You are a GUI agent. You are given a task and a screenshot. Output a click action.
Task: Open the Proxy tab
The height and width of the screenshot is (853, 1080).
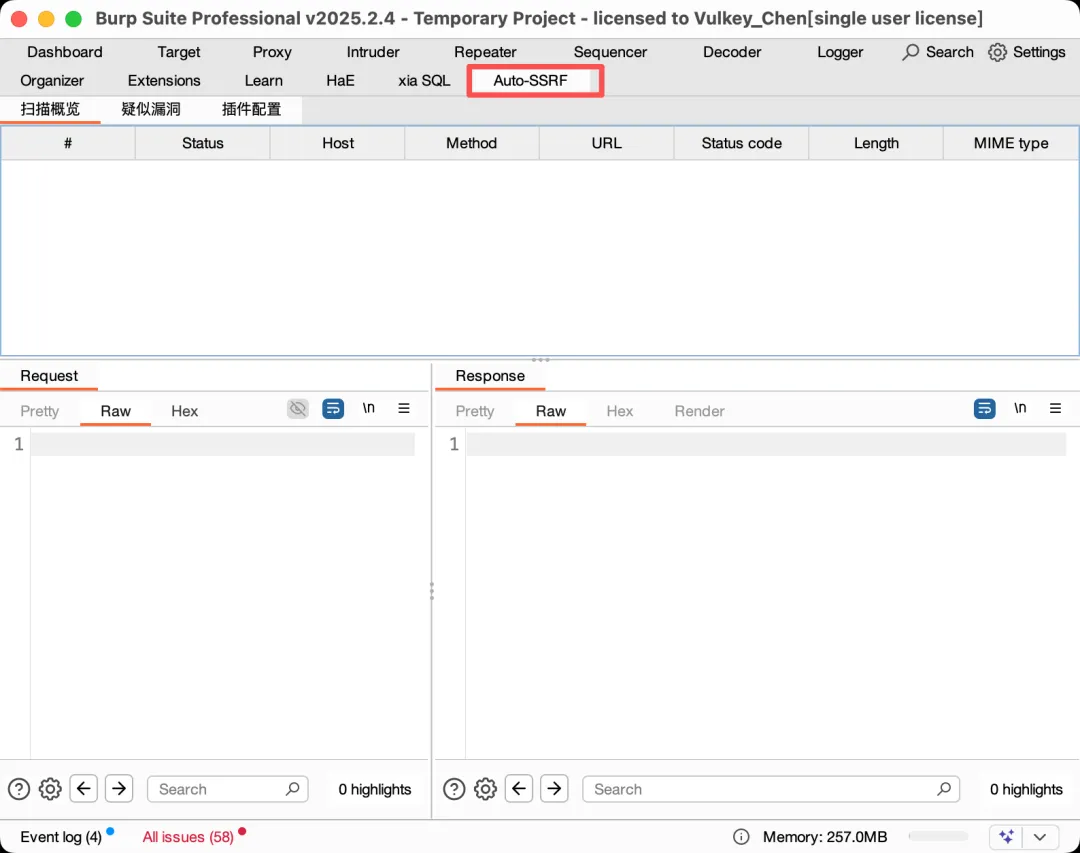(x=272, y=52)
